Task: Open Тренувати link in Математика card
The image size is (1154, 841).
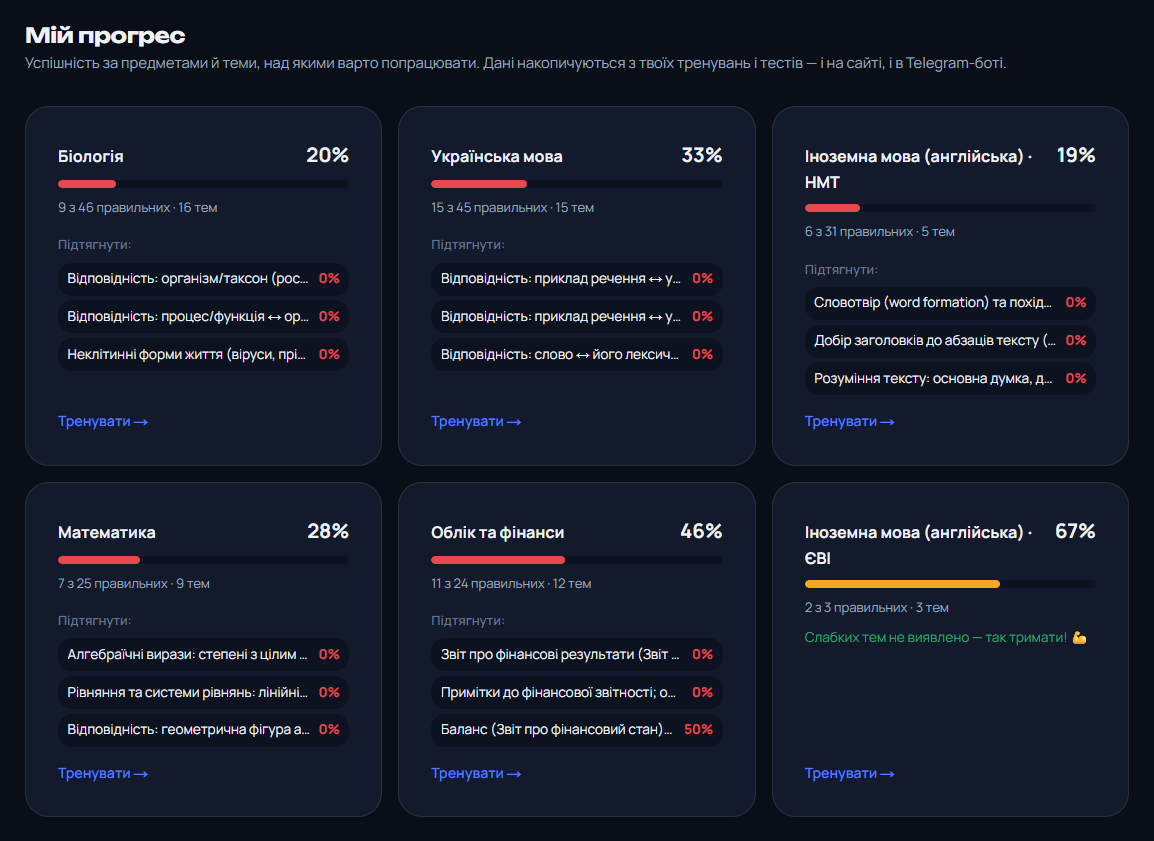Action: click(103, 773)
